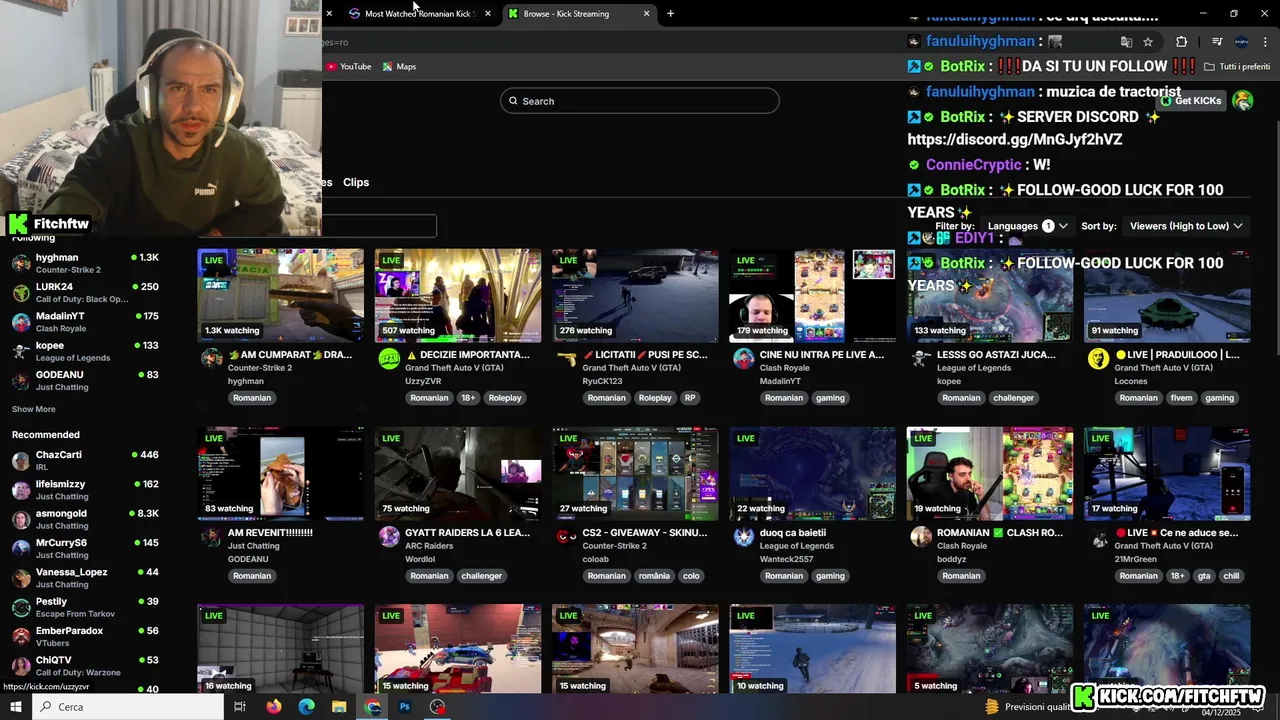Click UzzyZVR's channel avatar on stream card

[389, 359]
